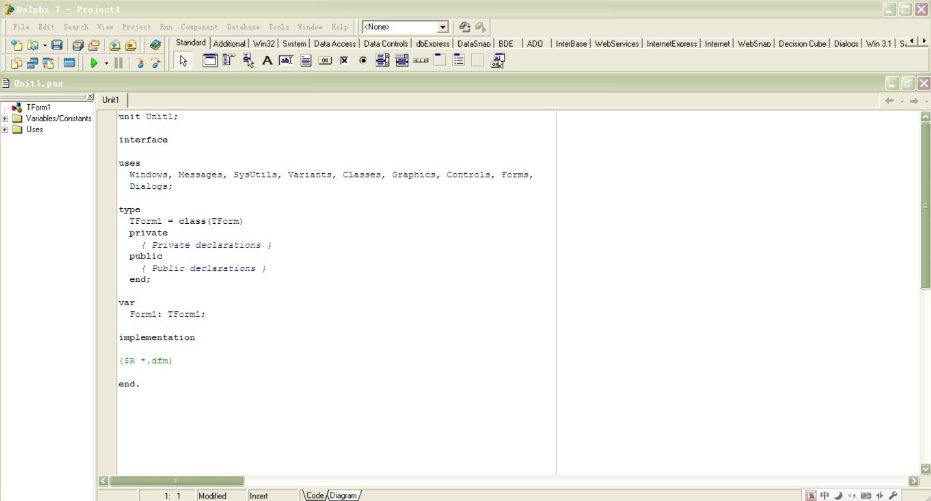Image resolution: width=931 pixels, height=501 pixels.
Task: Run the project with the green arrow
Action: coord(93,63)
